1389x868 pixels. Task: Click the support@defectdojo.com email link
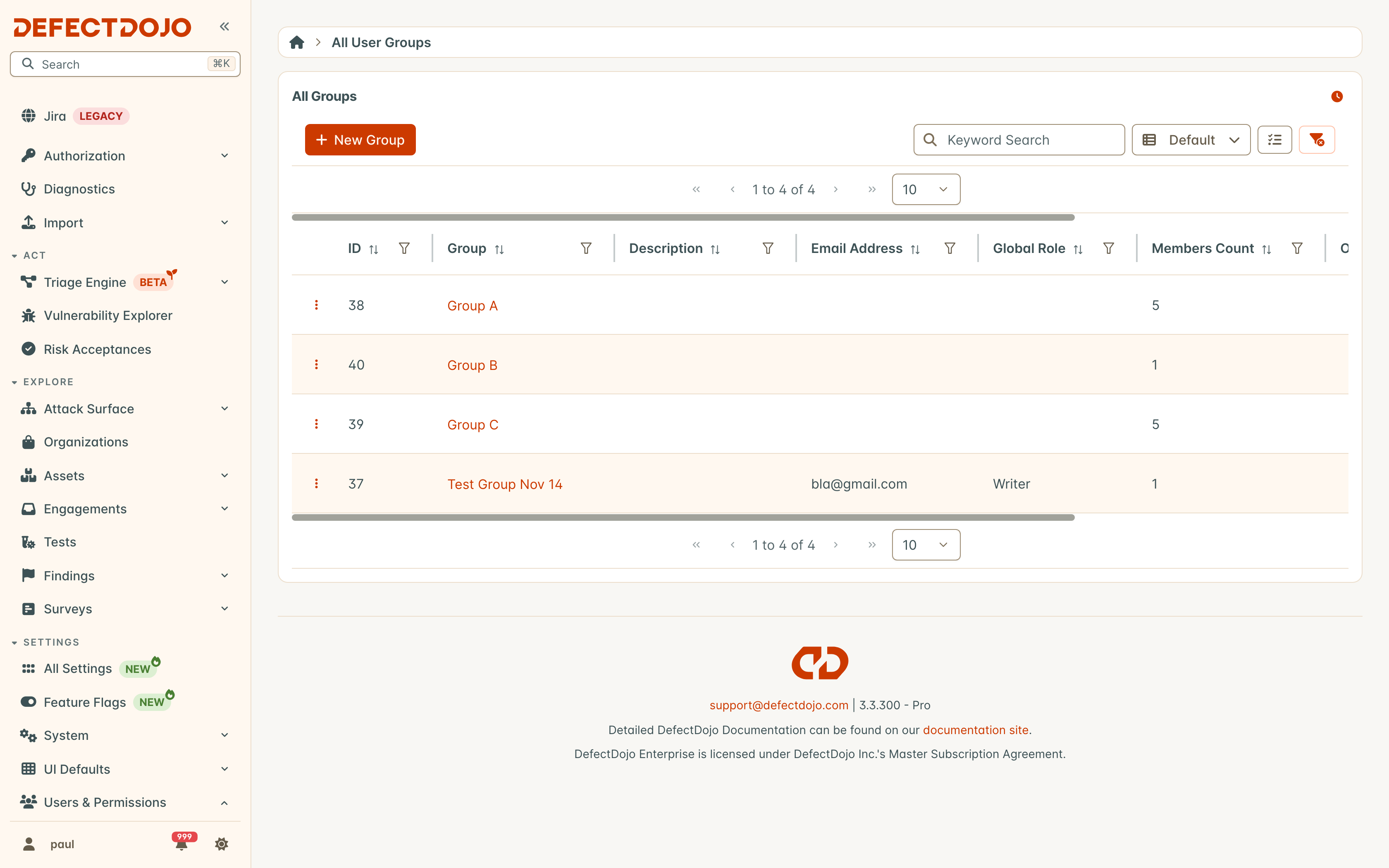coord(778,705)
